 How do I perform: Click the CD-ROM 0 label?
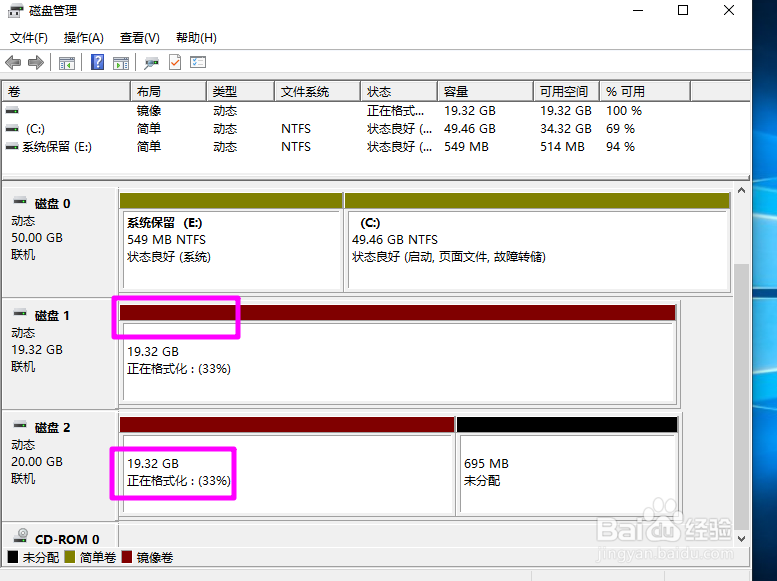67,539
